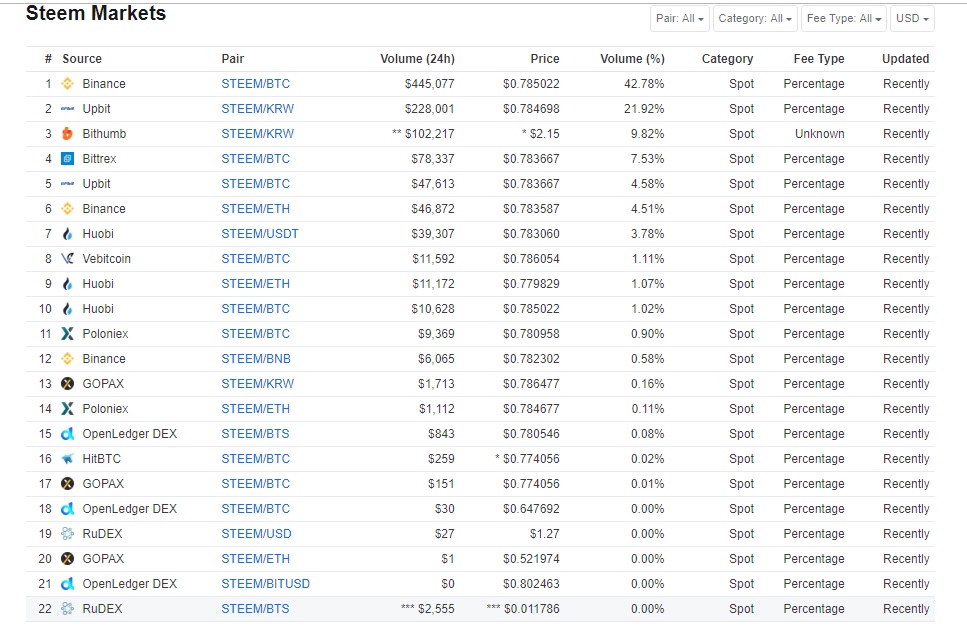Click the Bithumb logo in row 3
Image resolution: width=967 pixels, height=637 pixels.
(x=68, y=134)
